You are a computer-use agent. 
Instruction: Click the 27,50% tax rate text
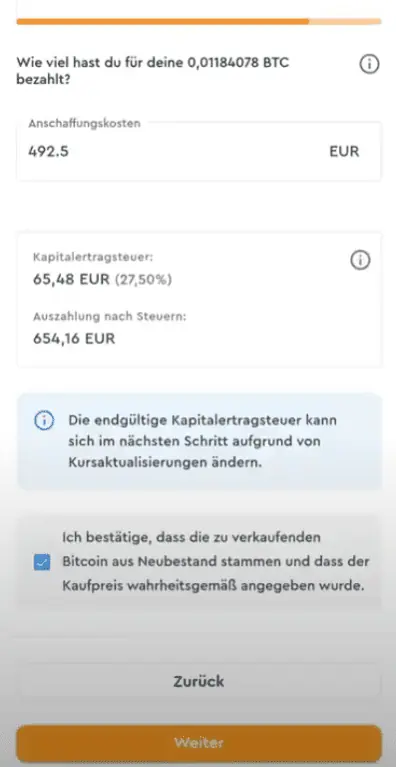tap(143, 280)
